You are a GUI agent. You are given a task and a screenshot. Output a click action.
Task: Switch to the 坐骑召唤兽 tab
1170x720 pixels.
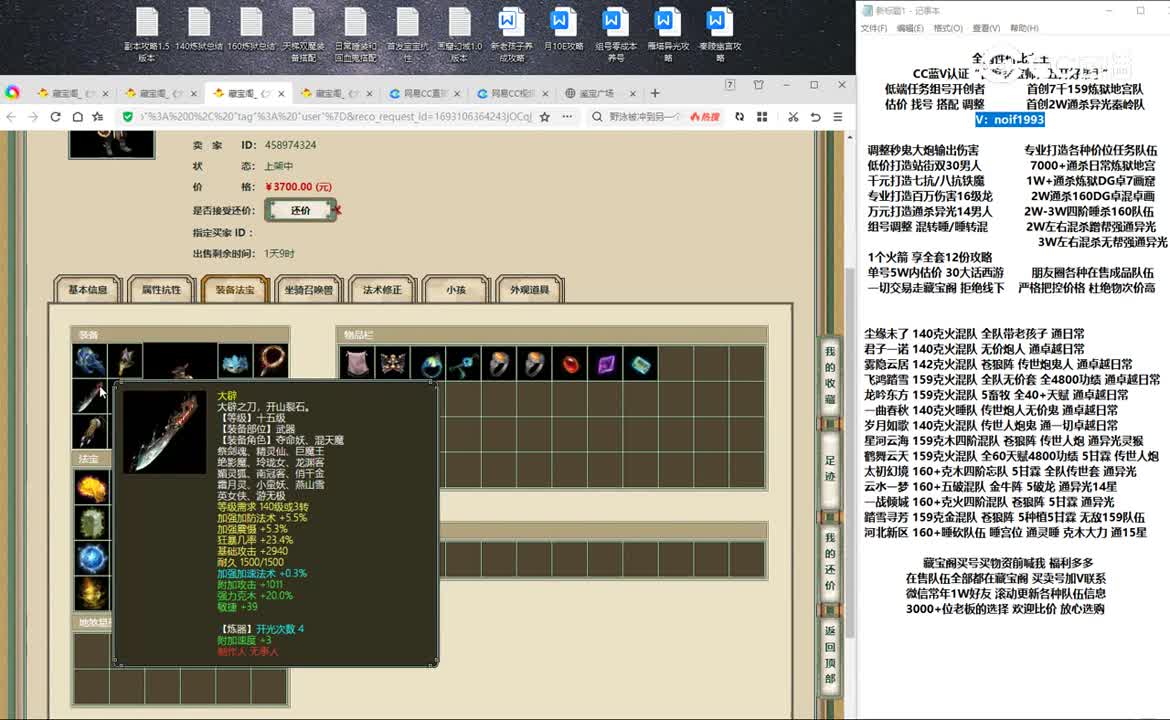click(308, 289)
